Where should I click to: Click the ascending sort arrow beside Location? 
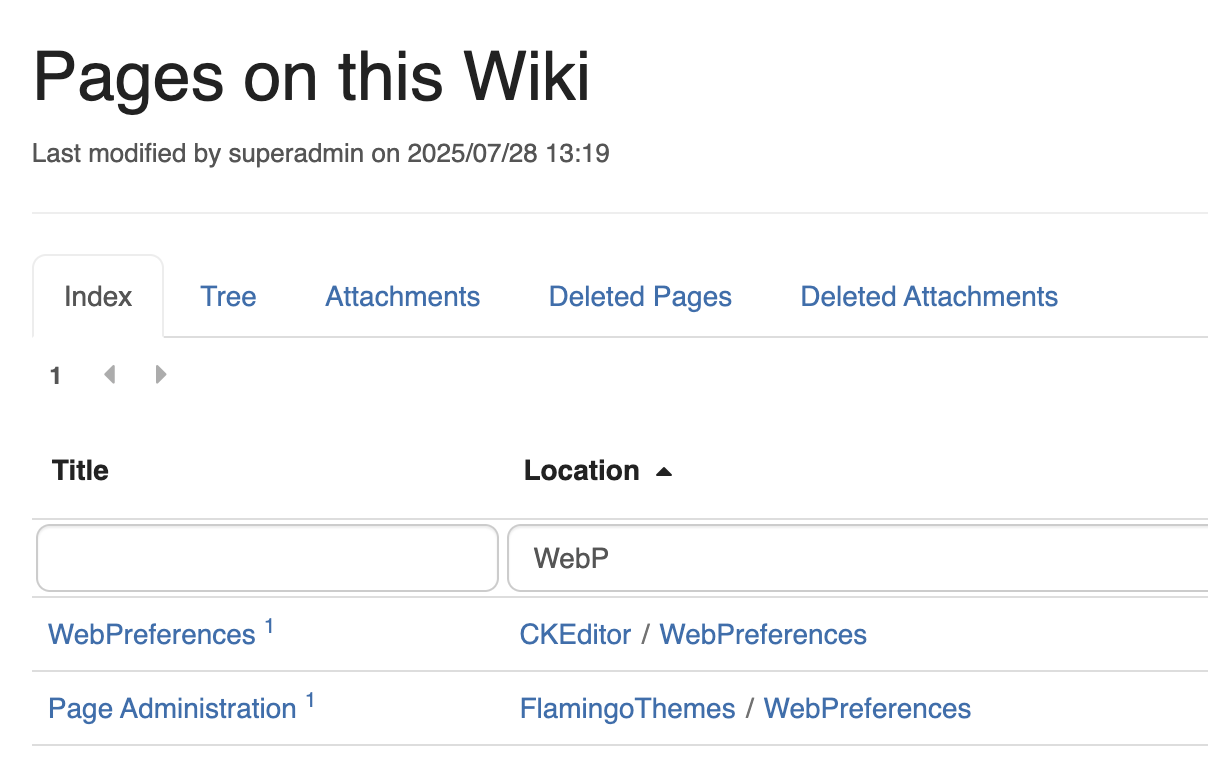(664, 471)
